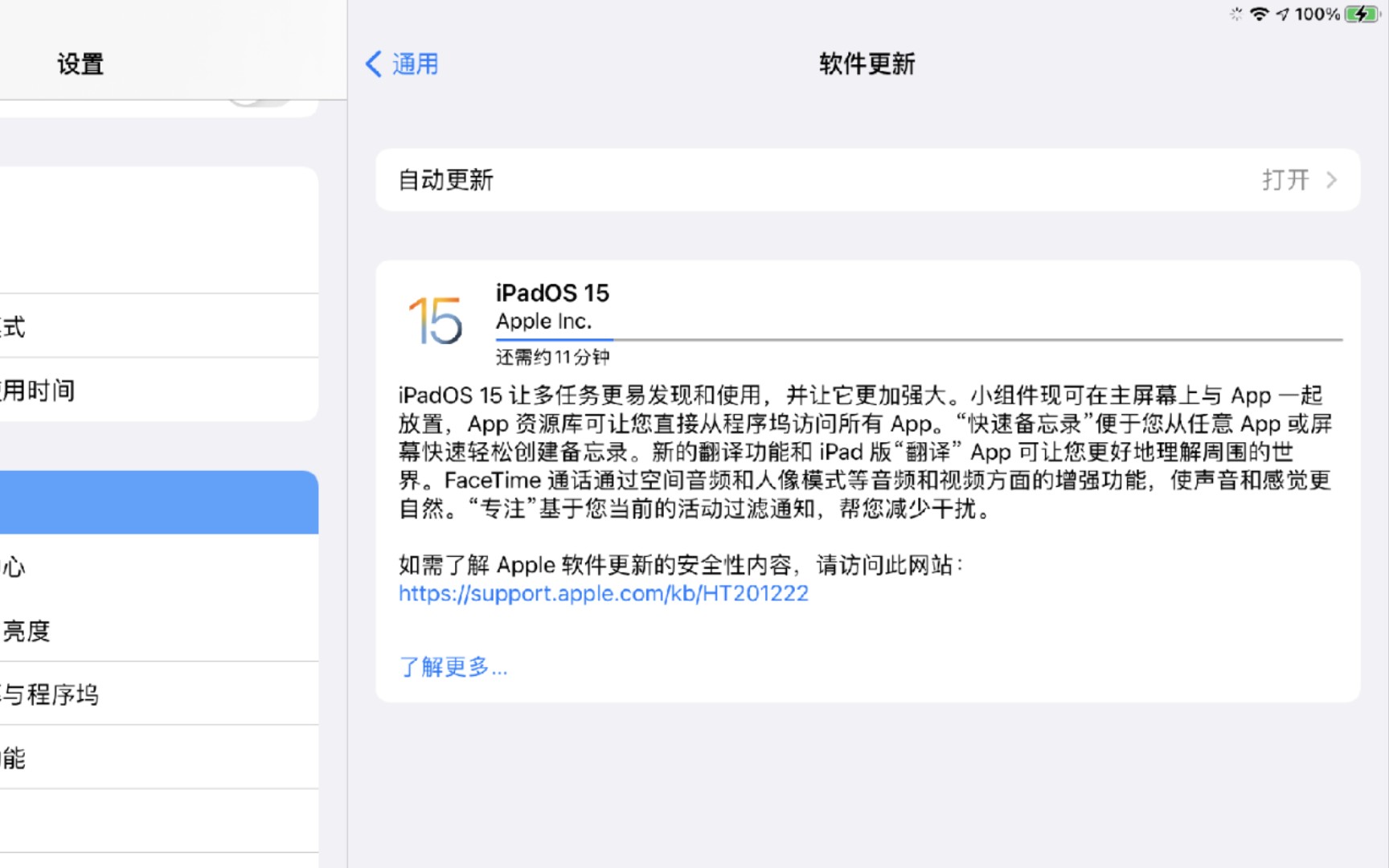Tap the 还需约11分钟 remaining time text

[552, 357]
